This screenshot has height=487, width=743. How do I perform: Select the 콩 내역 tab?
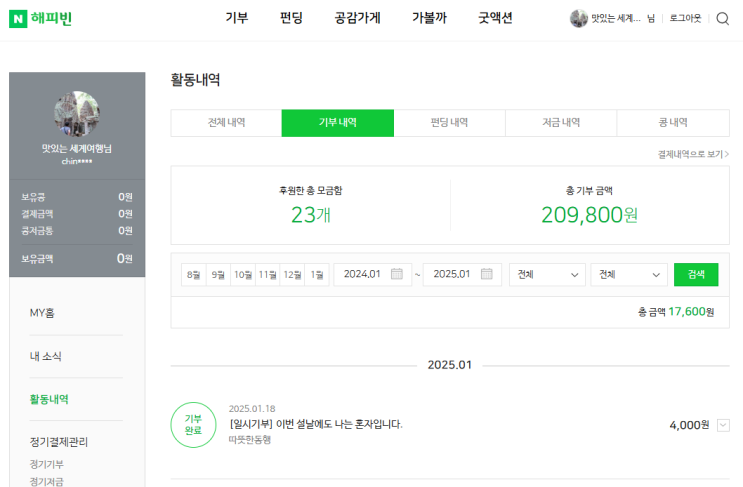672,123
